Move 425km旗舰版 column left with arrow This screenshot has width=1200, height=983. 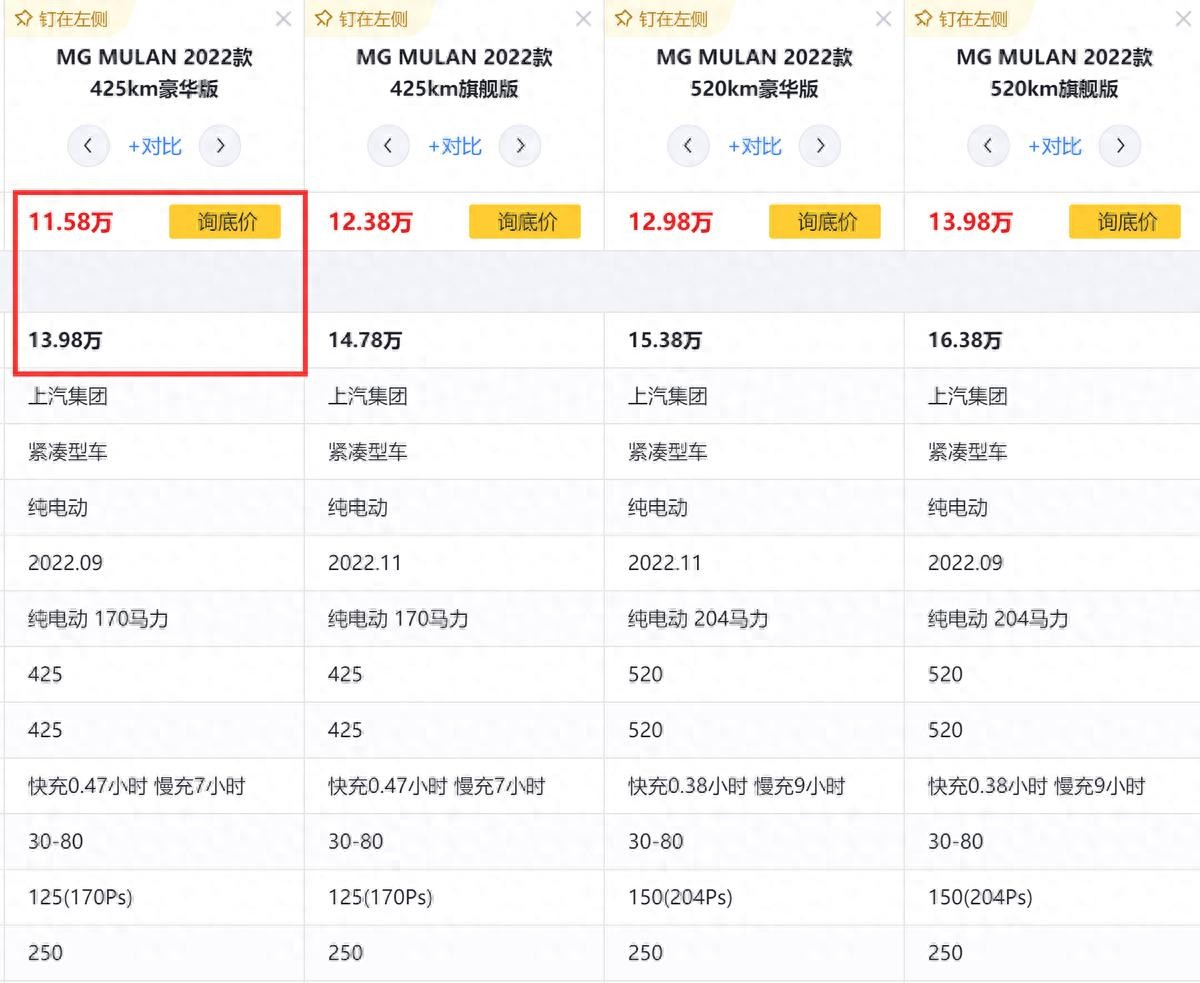click(389, 146)
